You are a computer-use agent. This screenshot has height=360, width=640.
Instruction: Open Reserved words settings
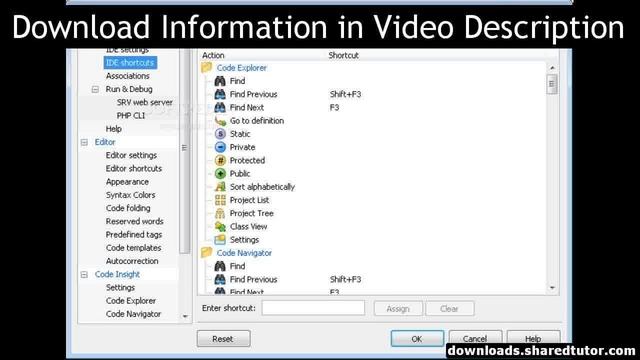[134, 221]
